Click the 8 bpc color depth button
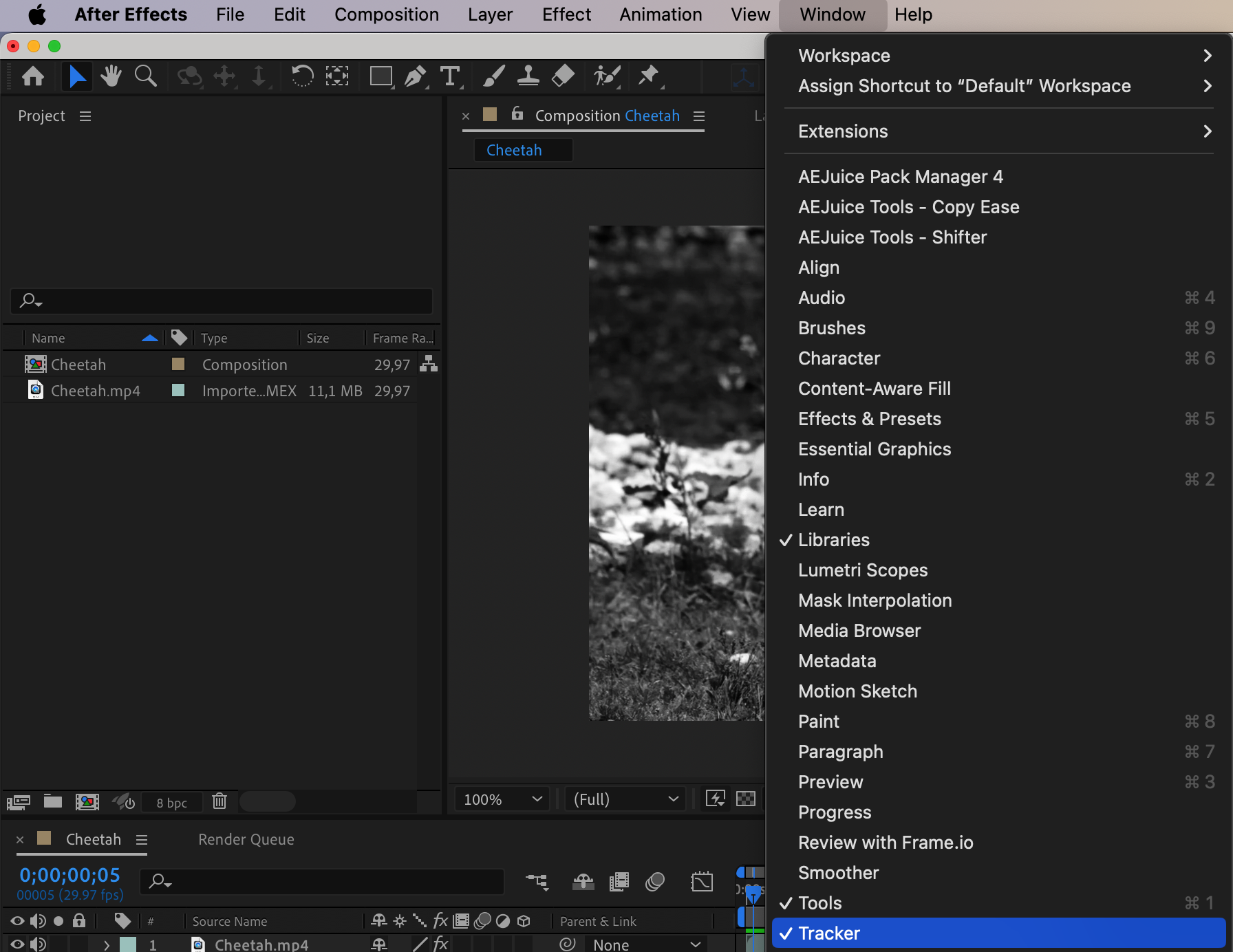Viewport: 1233px width, 952px height. pyautogui.click(x=171, y=803)
